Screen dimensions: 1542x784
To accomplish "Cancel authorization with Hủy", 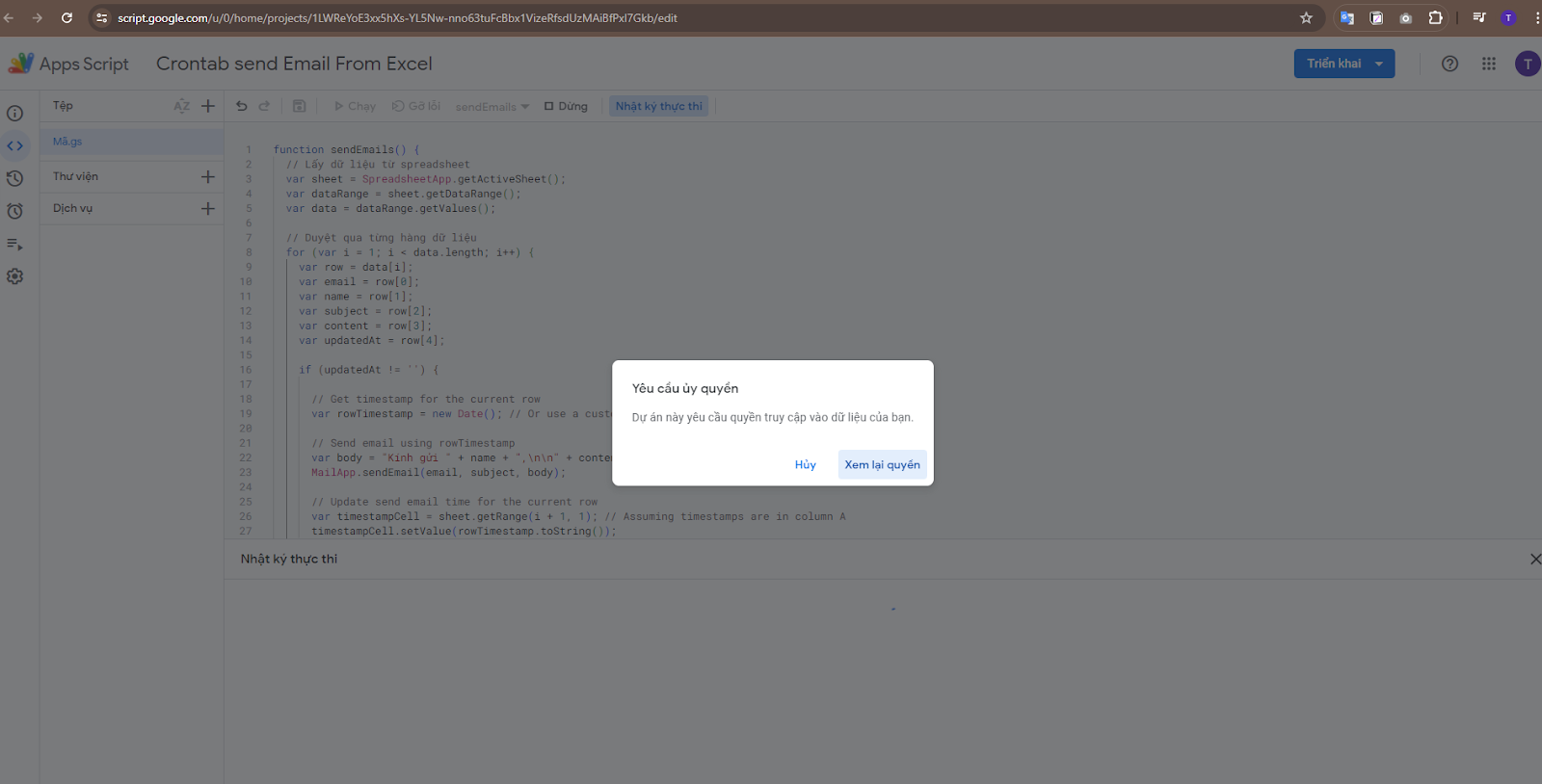I will [x=806, y=464].
